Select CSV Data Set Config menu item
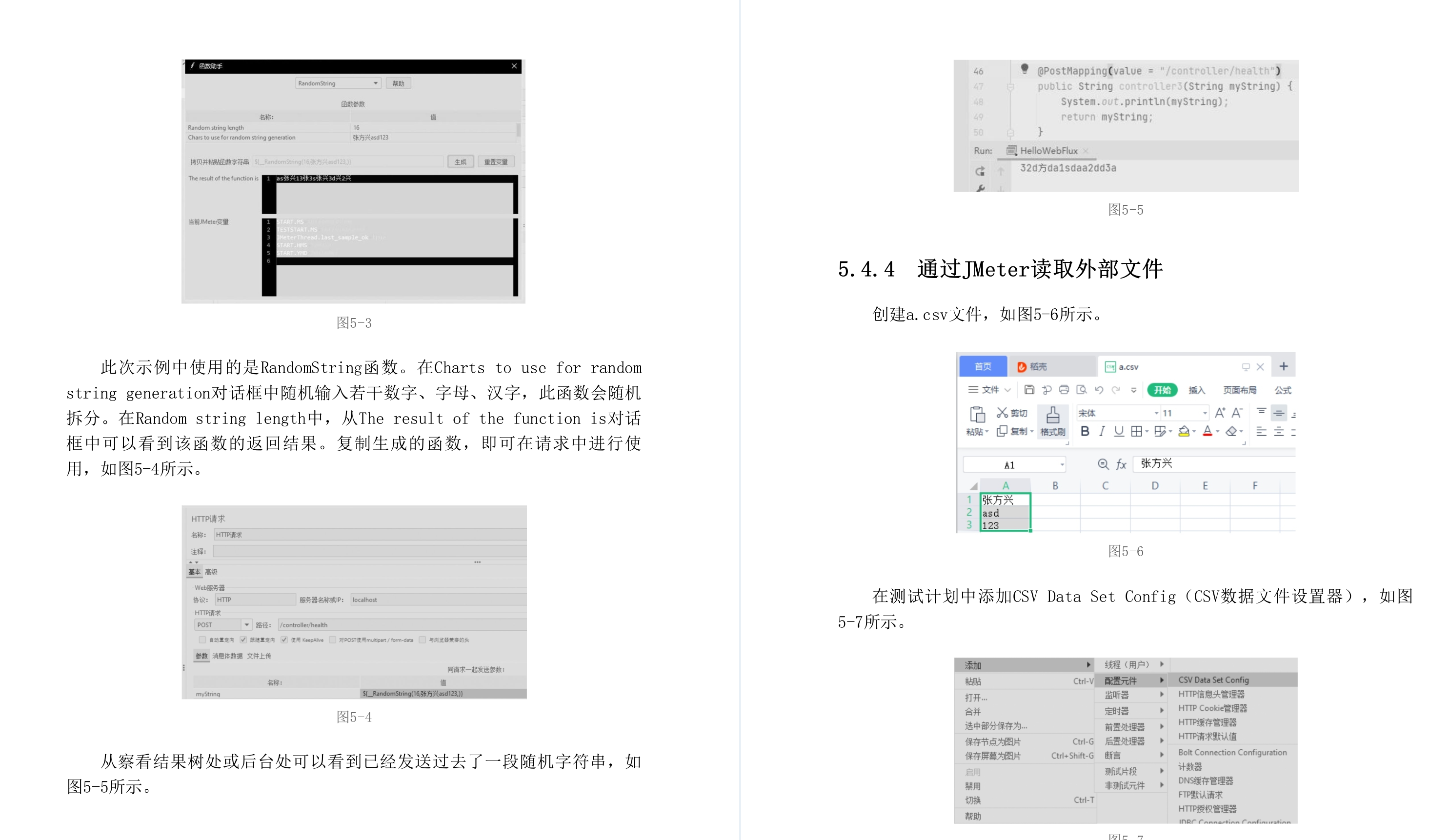The width and height of the screenshot is (1449, 840). [1213, 680]
